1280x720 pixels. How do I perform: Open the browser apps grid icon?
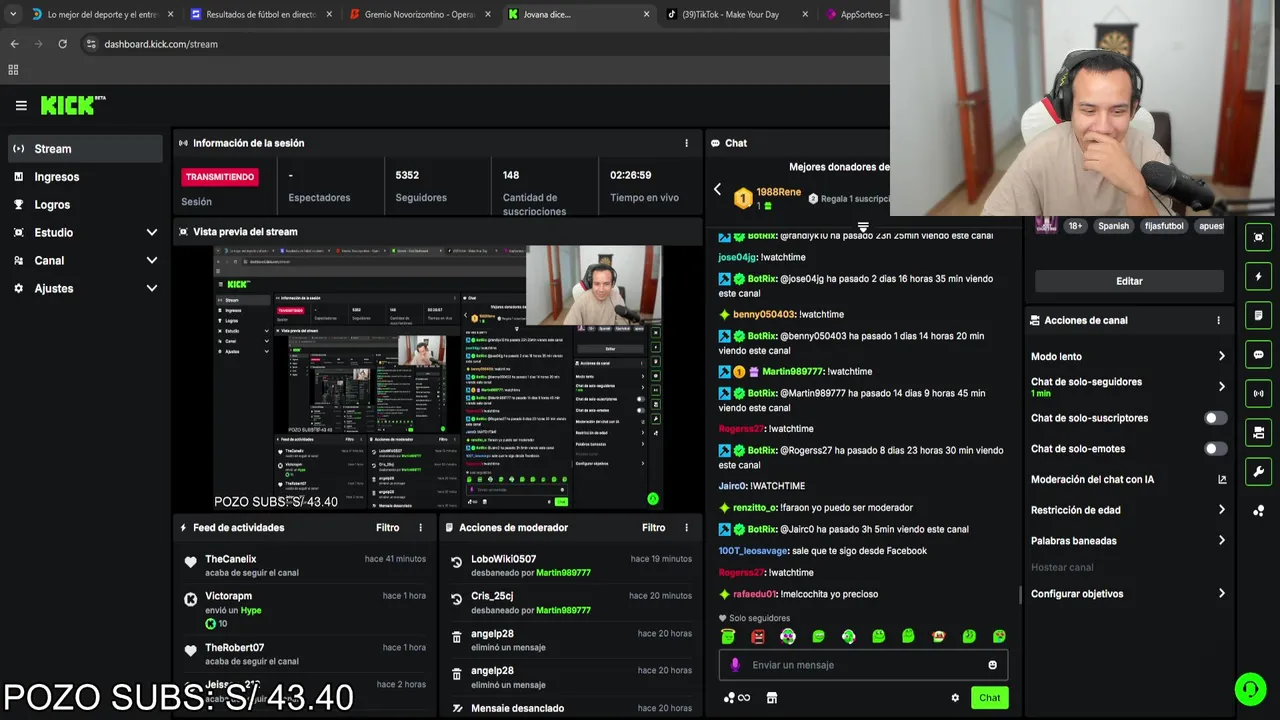[13, 70]
